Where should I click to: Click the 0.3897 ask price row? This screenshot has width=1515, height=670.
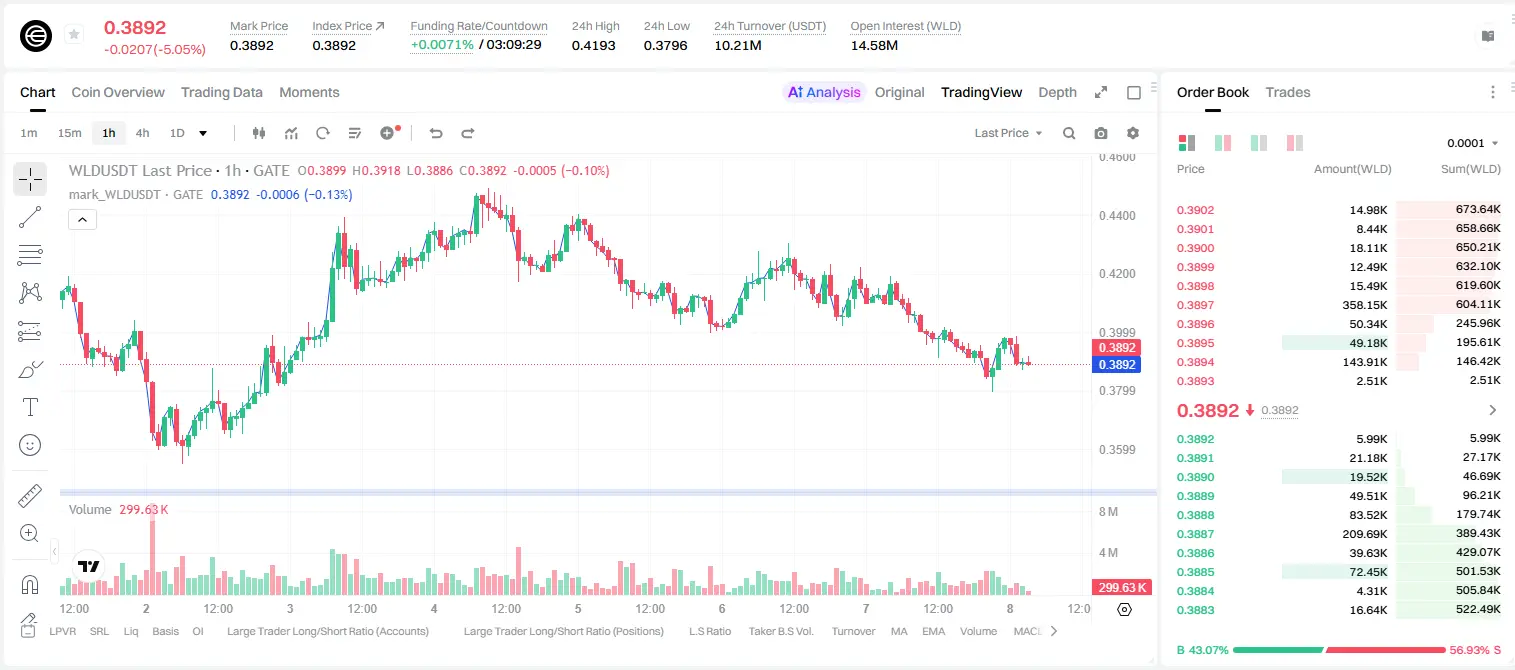click(1338, 305)
